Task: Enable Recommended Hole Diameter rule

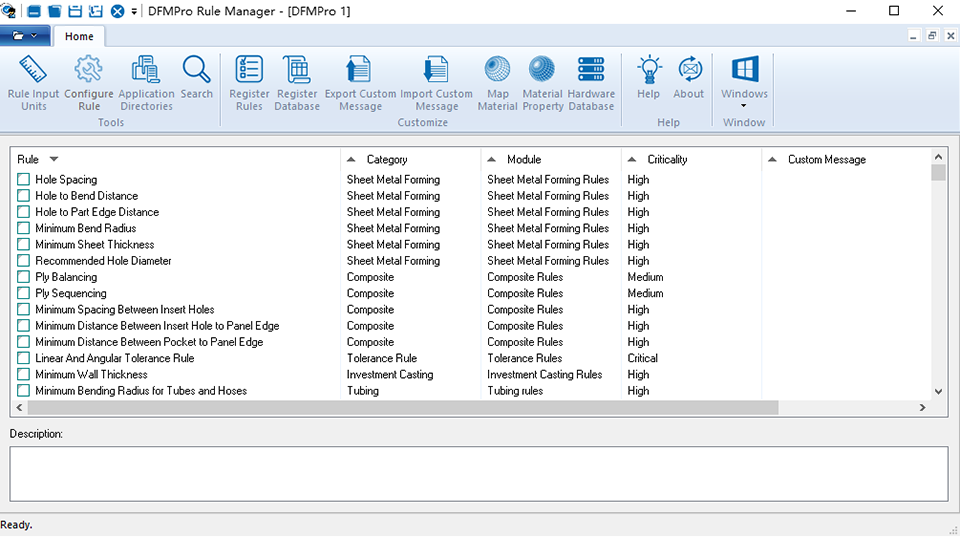Action: point(23,261)
